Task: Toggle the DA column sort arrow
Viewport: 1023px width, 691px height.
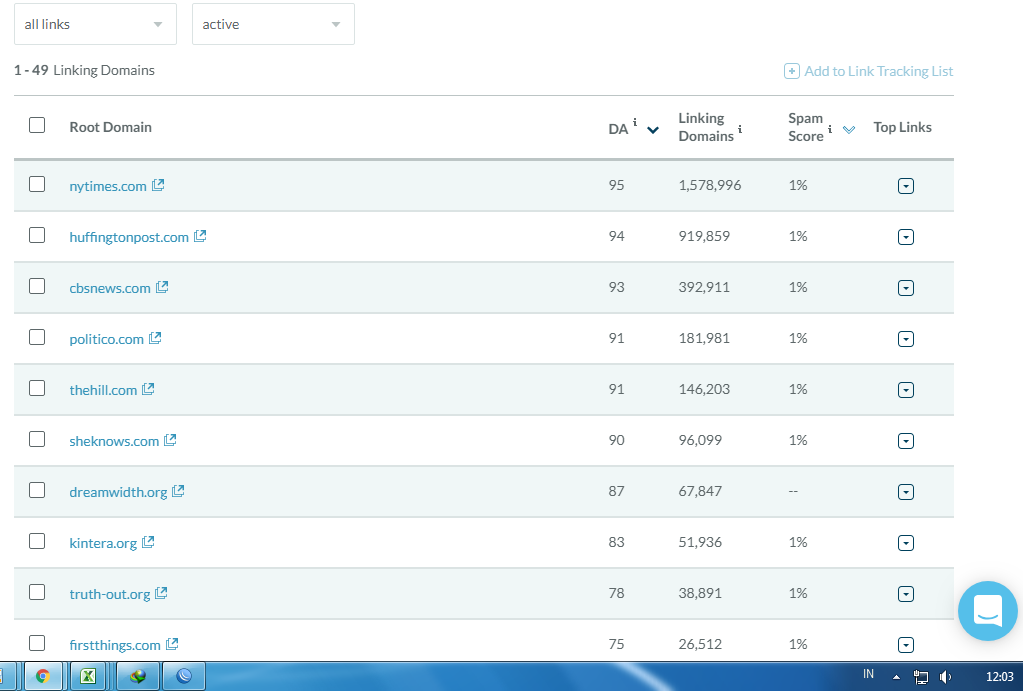Action: click(652, 130)
